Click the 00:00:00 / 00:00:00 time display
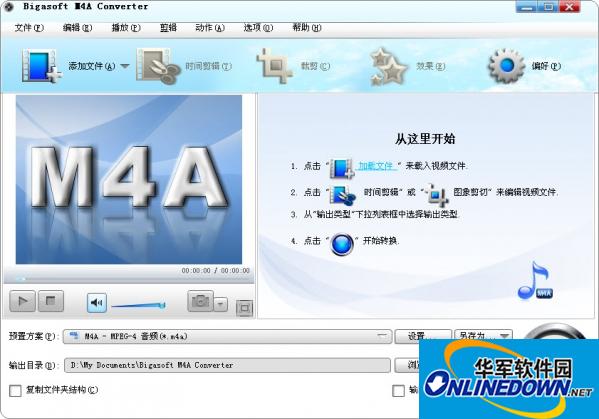 (215, 270)
